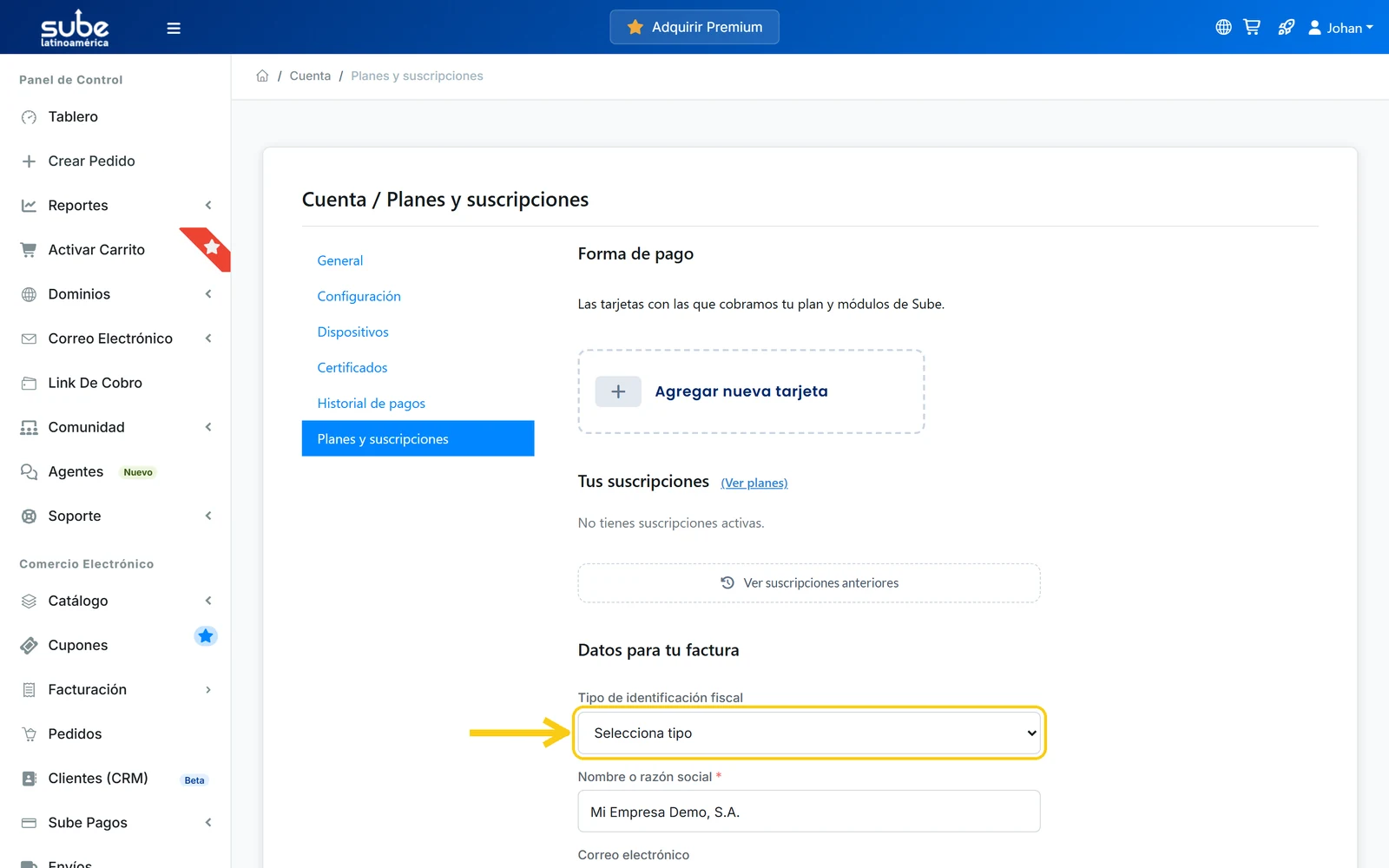Expand the Catálogo submenu chevron
Viewport: 1389px width, 868px height.
pyautogui.click(x=208, y=600)
